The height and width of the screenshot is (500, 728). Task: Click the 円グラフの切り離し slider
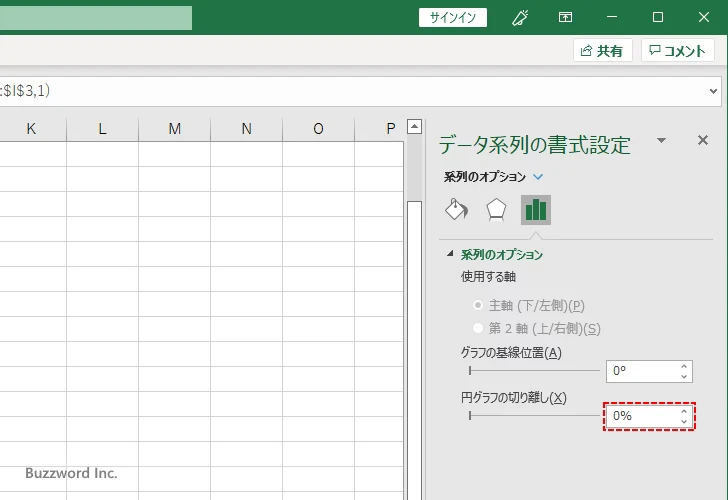[x=534, y=416]
